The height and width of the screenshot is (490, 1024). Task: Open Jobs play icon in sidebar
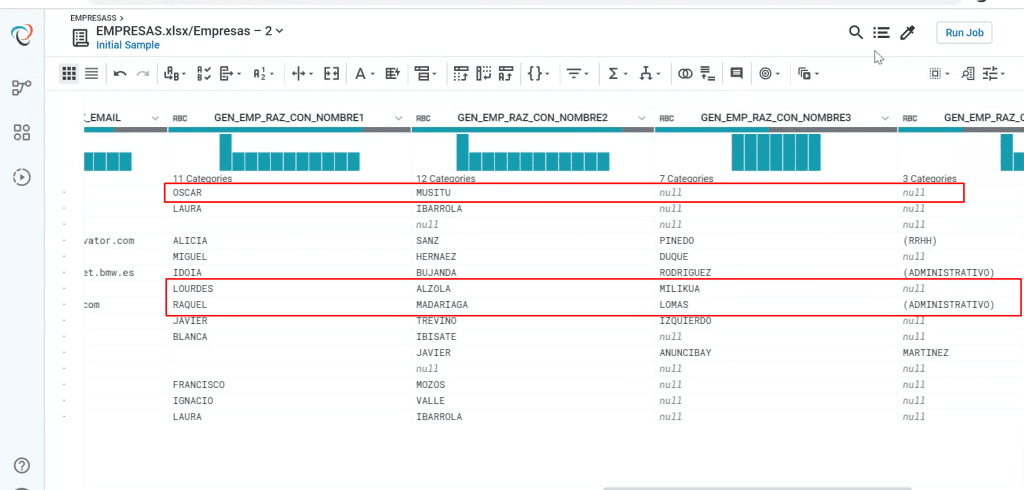(x=22, y=176)
